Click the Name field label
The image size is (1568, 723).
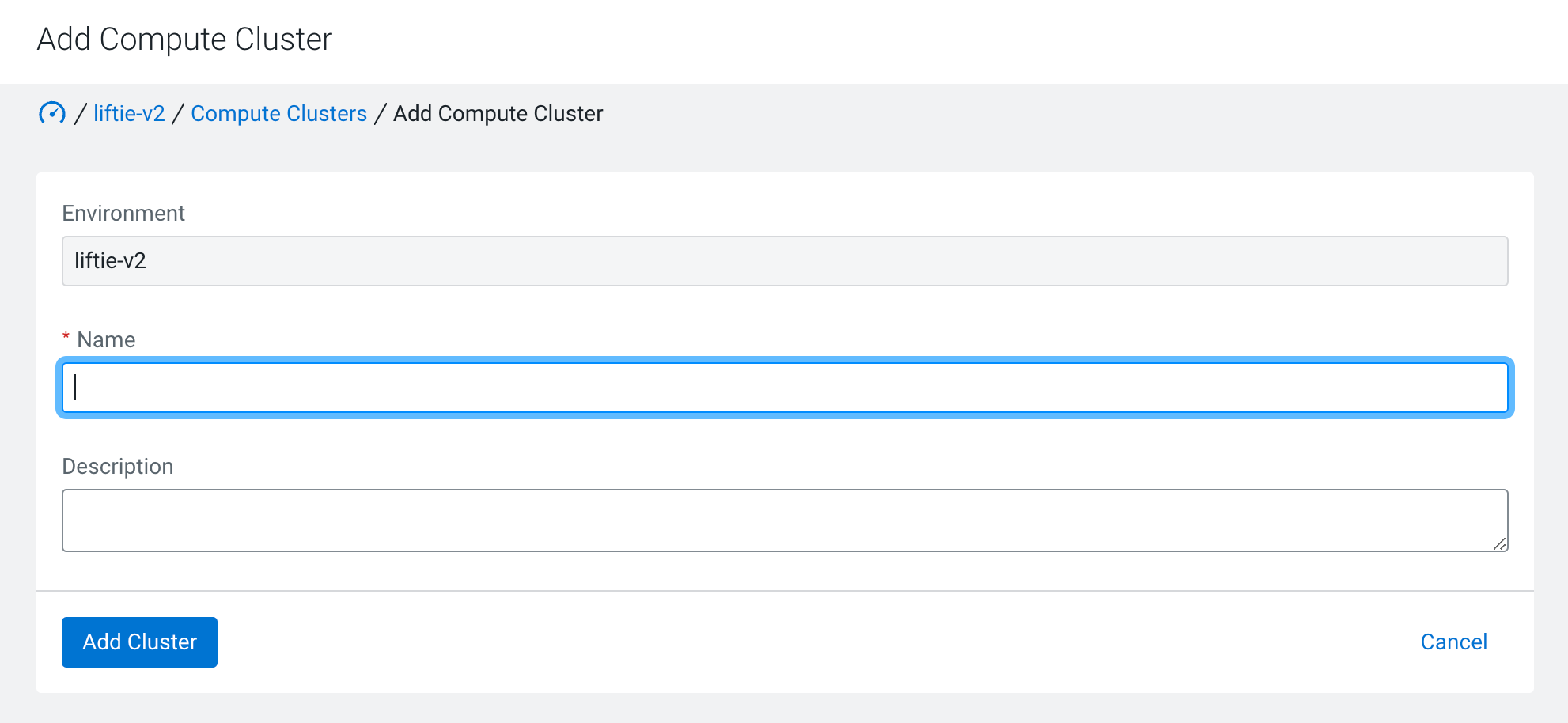click(106, 340)
